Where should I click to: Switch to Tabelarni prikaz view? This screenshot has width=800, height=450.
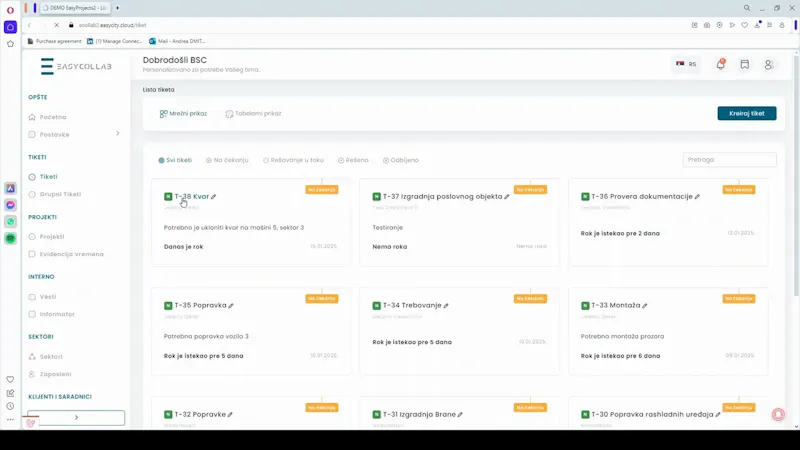coord(254,114)
